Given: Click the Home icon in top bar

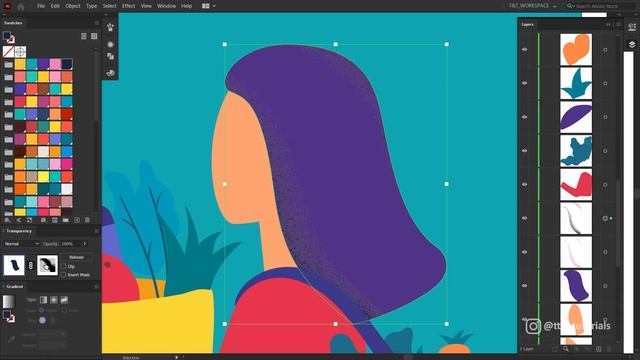Looking at the screenshot, I should point(21,6).
